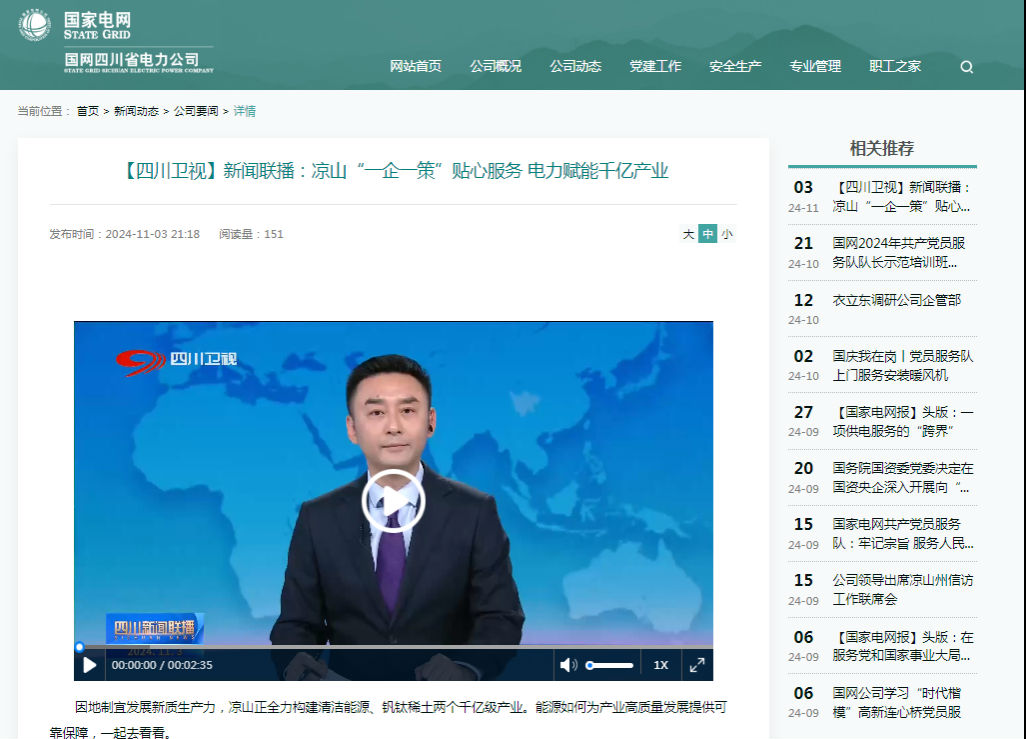
Task: Select medium font size option 中
Action: pyautogui.click(x=707, y=234)
